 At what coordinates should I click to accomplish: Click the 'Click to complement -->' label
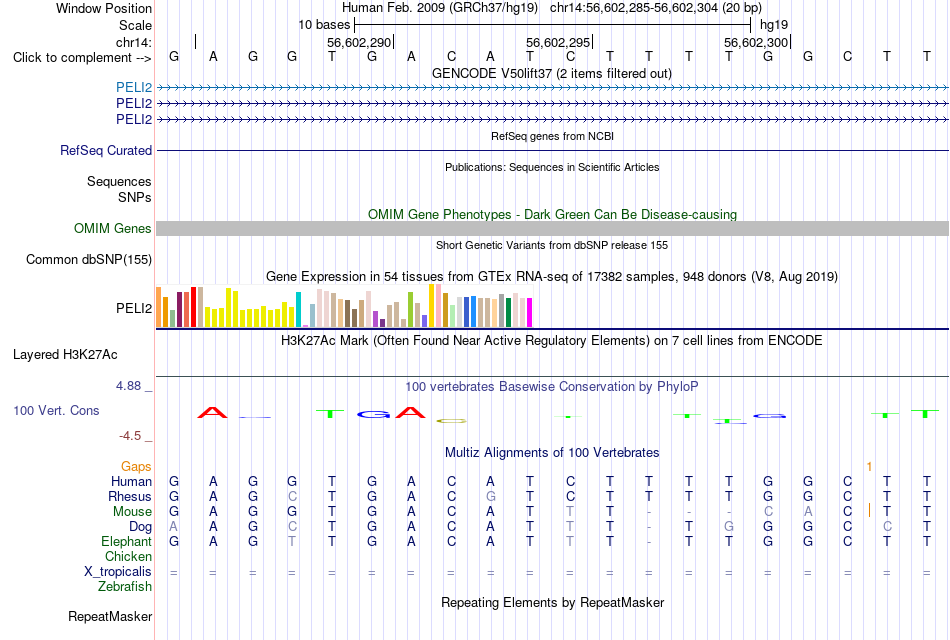[x=82, y=58]
